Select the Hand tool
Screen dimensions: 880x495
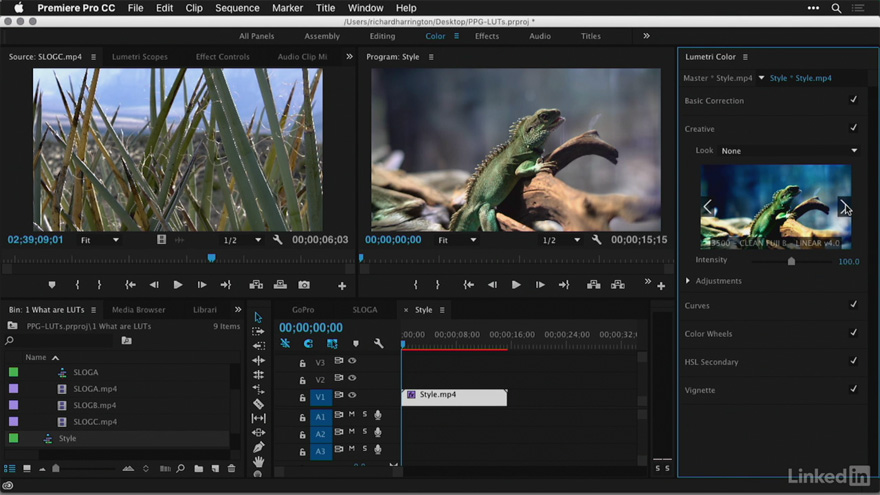258,461
